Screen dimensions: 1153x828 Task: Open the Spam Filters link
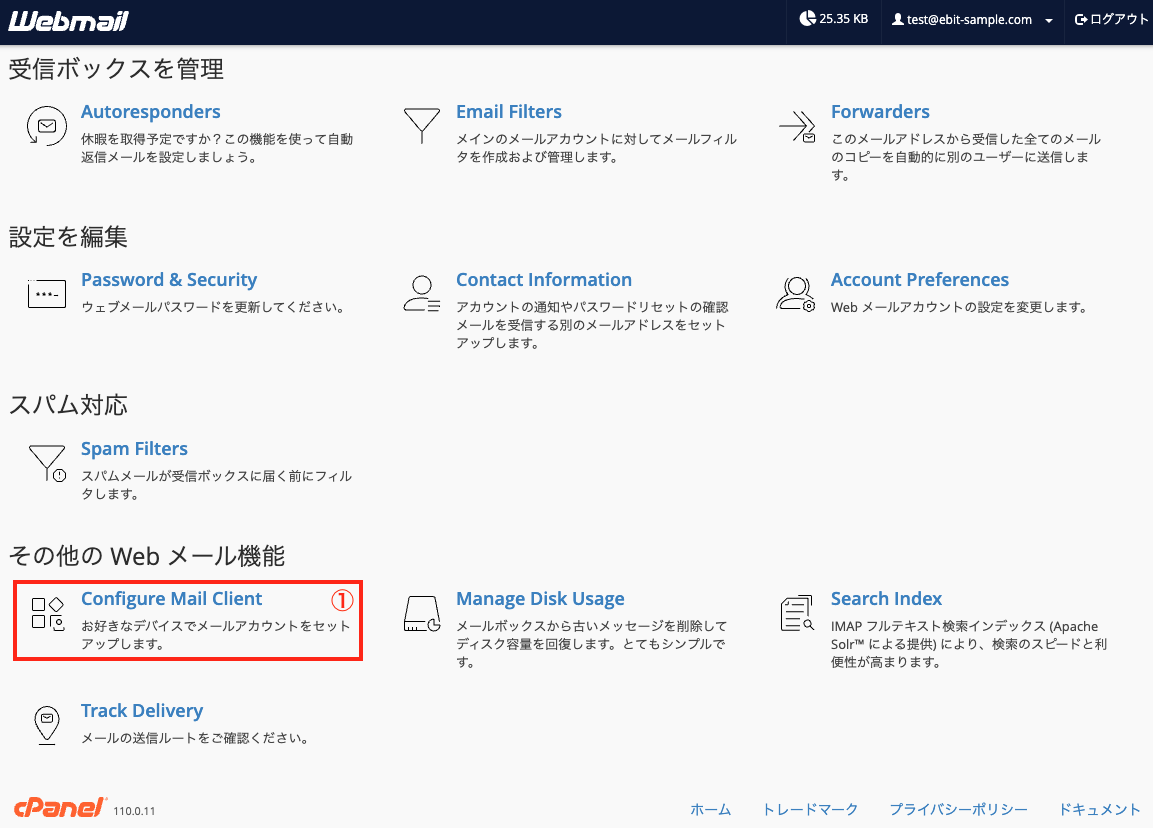pyautogui.click(x=135, y=449)
